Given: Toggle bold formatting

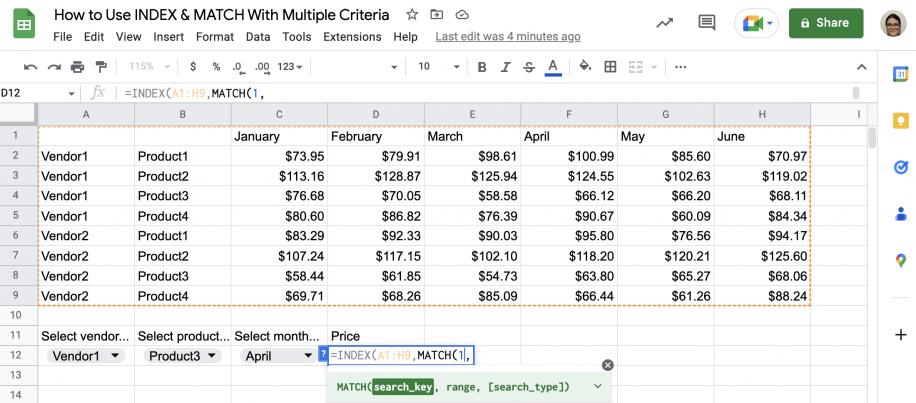Looking at the screenshot, I should pyautogui.click(x=482, y=67).
